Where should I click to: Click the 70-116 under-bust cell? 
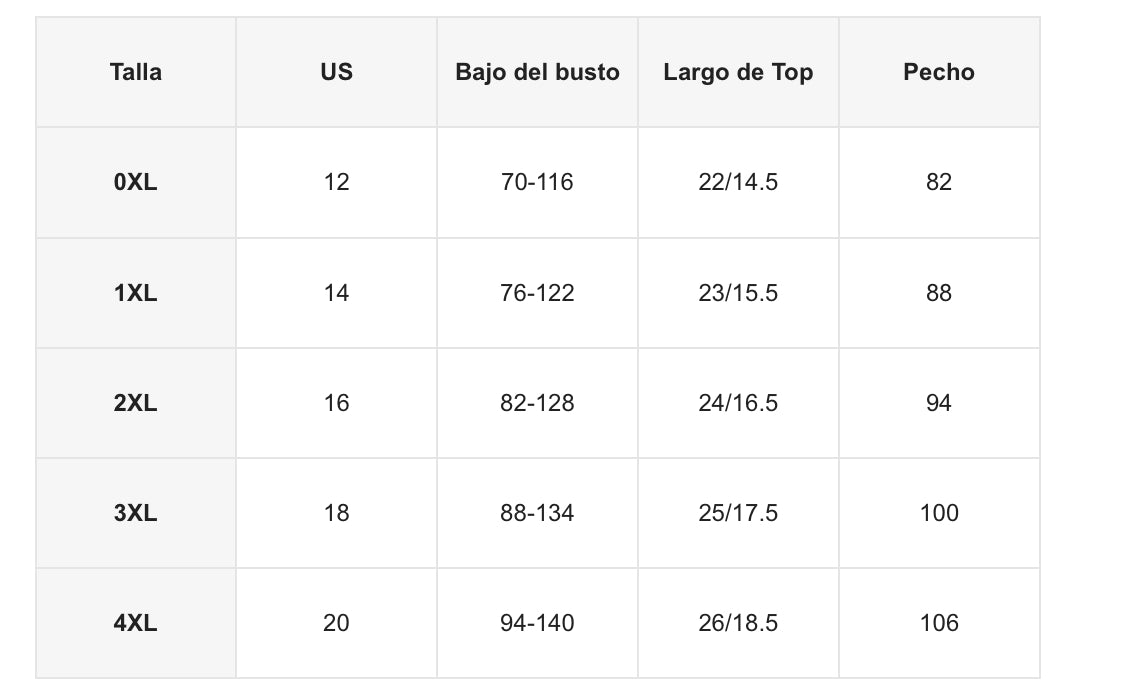(x=537, y=182)
